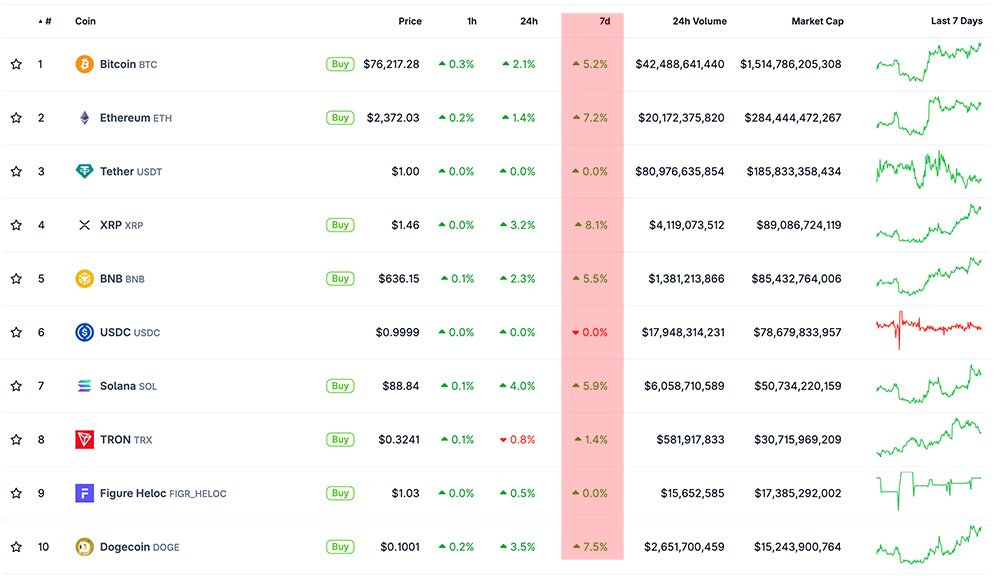Sort by the Last 7 Days column header

(955, 20)
